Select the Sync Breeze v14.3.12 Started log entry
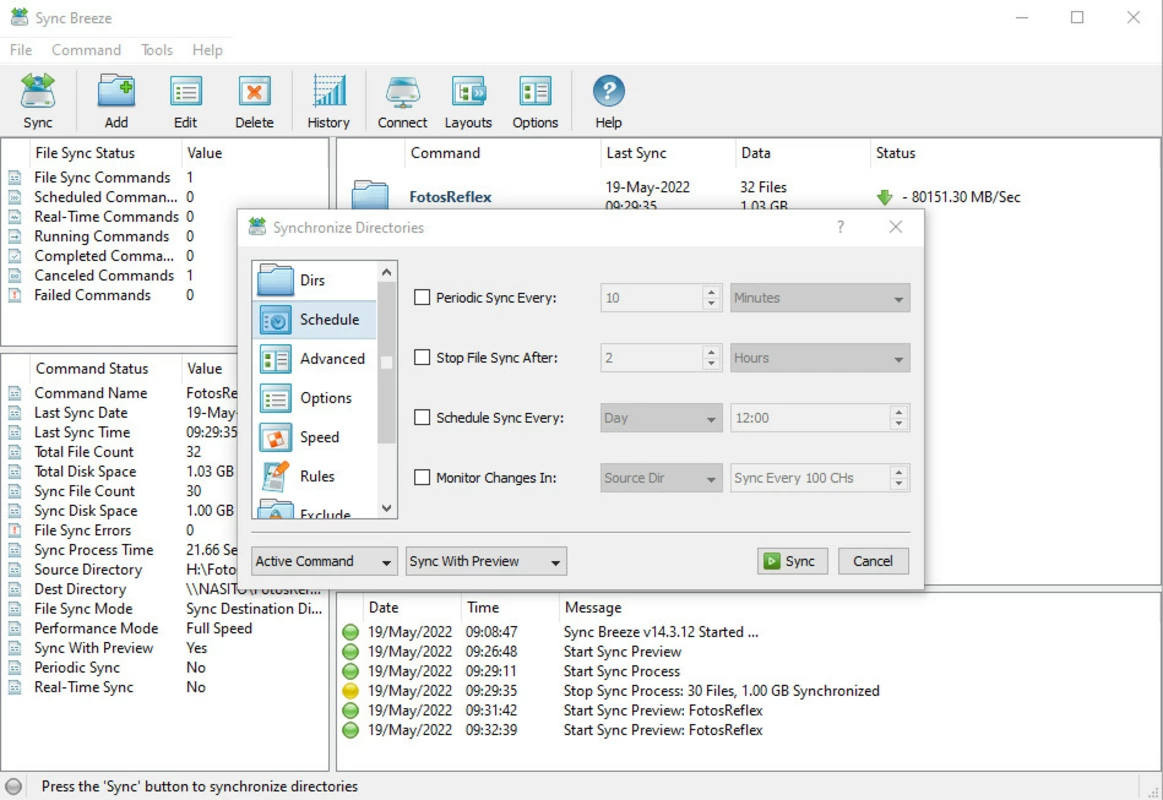The height and width of the screenshot is (800, 1163). (x=748, y=632)
